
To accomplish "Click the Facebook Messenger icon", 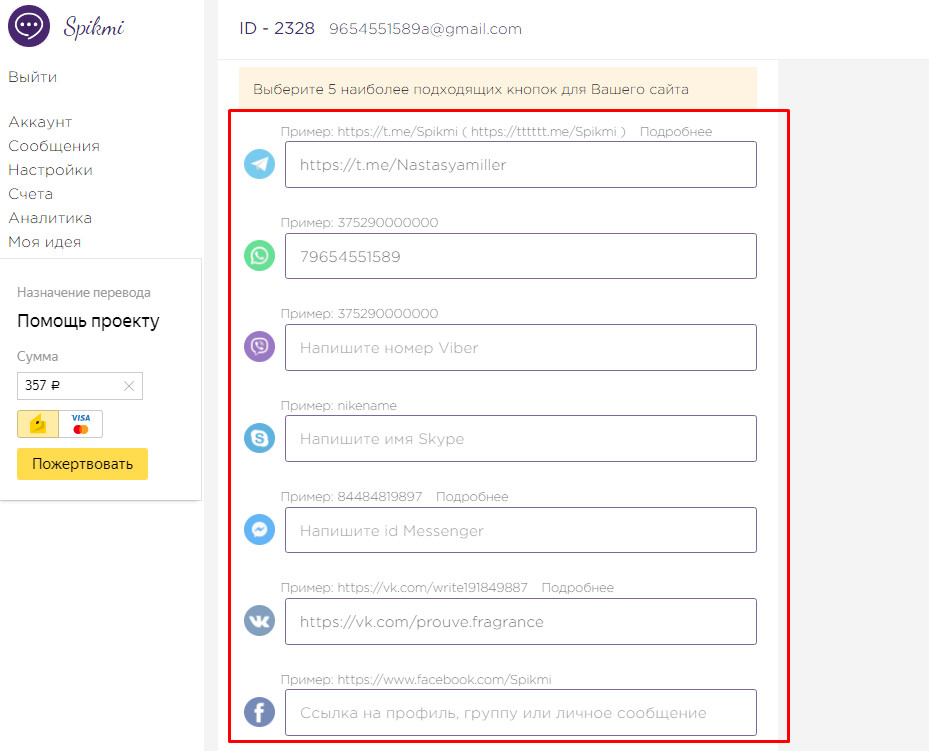I will [260, 529].
